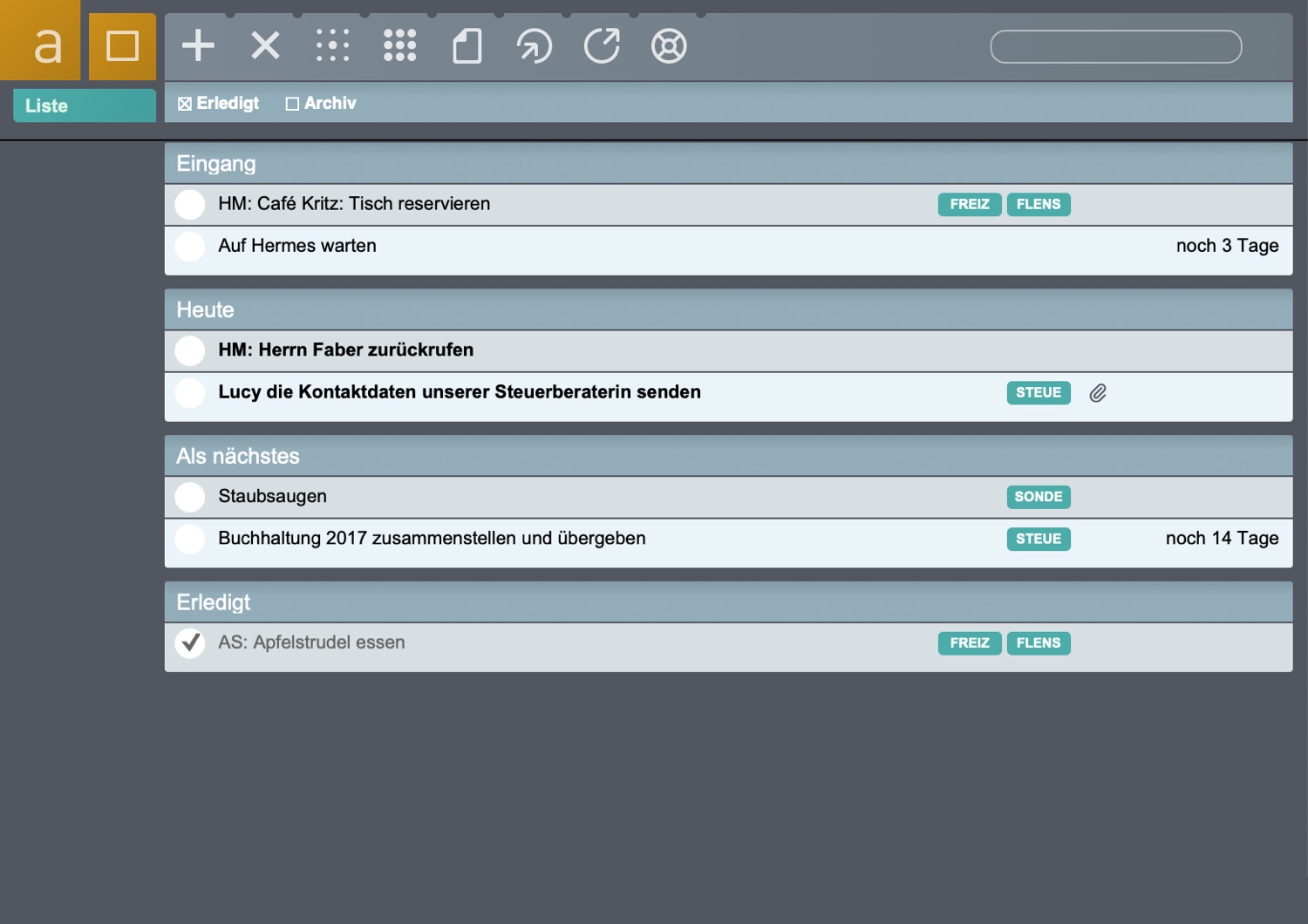Click the 'Als nächstes' section header
This screenshot has width=1308, height=924.
[728, 456]
